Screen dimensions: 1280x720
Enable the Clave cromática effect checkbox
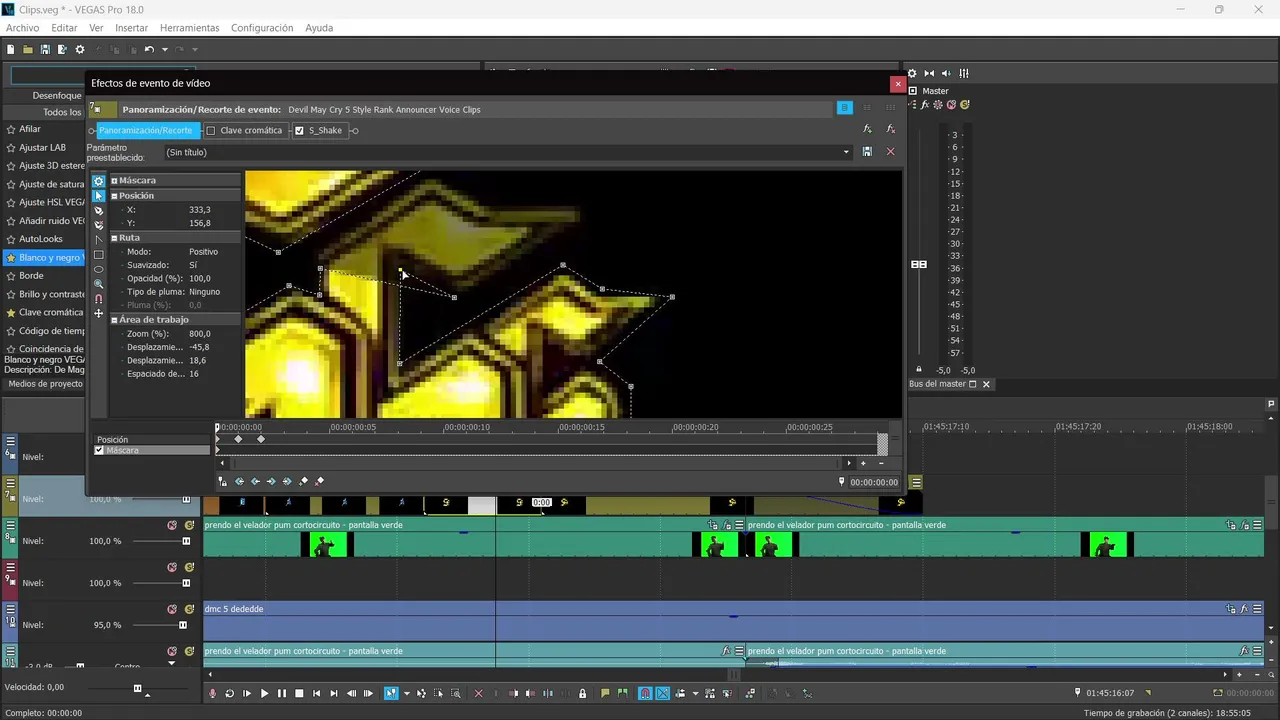click(211, 130)
